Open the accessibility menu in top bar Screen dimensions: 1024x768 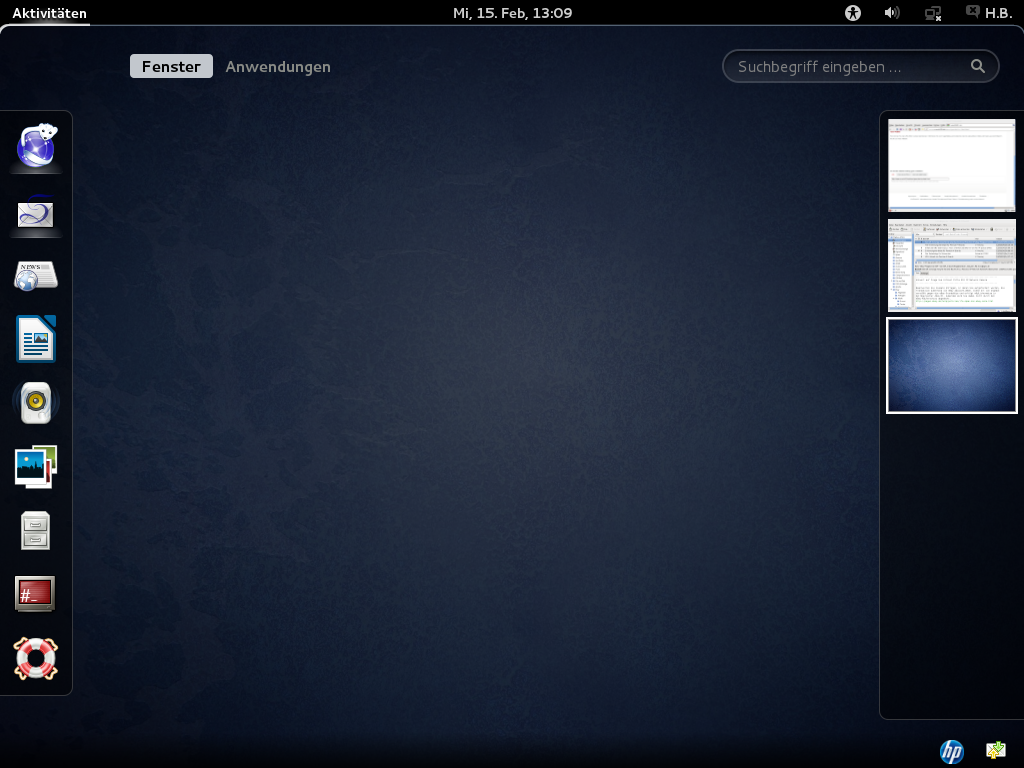(x=852, y=13)
